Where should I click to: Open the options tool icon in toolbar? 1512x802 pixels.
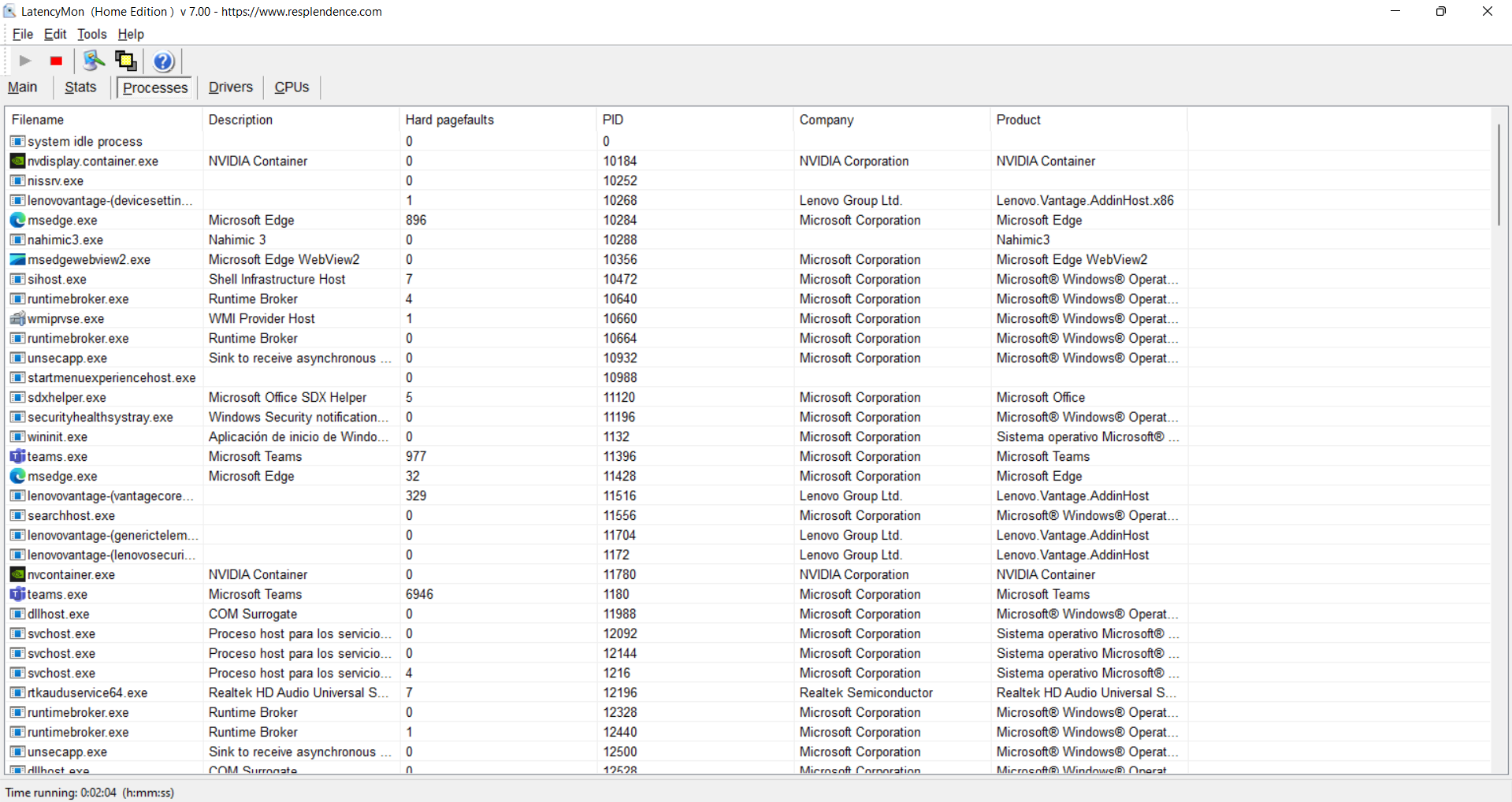point(94,61)
